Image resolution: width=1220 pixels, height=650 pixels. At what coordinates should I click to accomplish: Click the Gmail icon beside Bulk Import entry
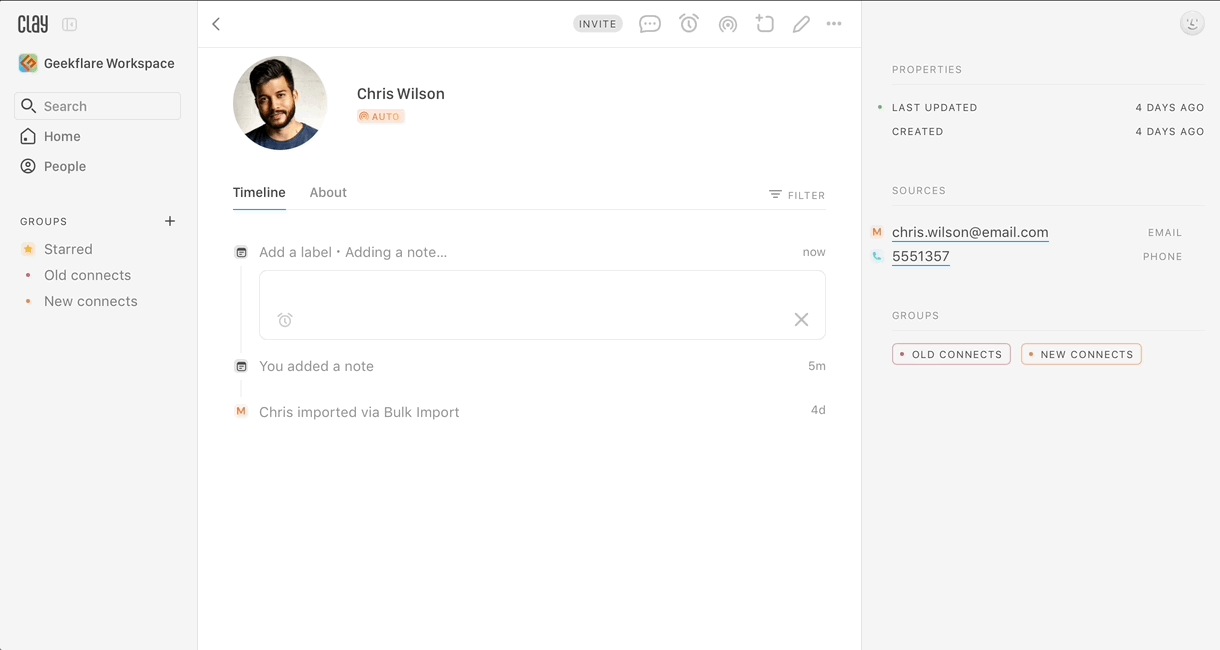click(x=241, y=411)
